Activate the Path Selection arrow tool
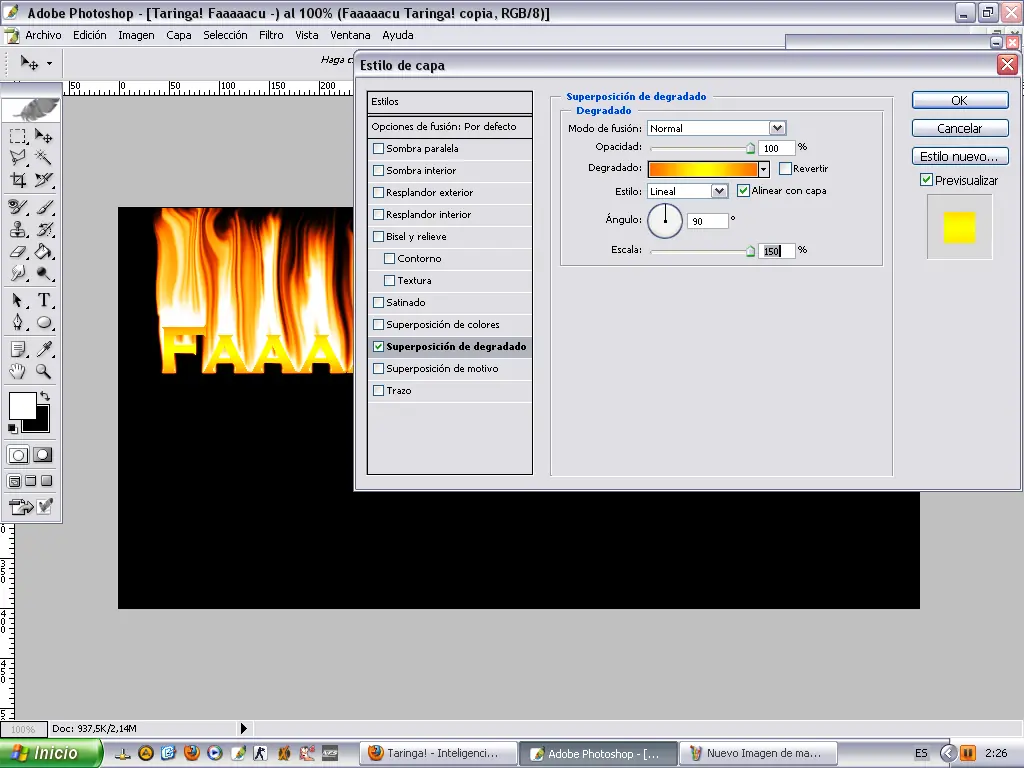This screenshot has width=1024, height=768. click(x=18, y=300)
